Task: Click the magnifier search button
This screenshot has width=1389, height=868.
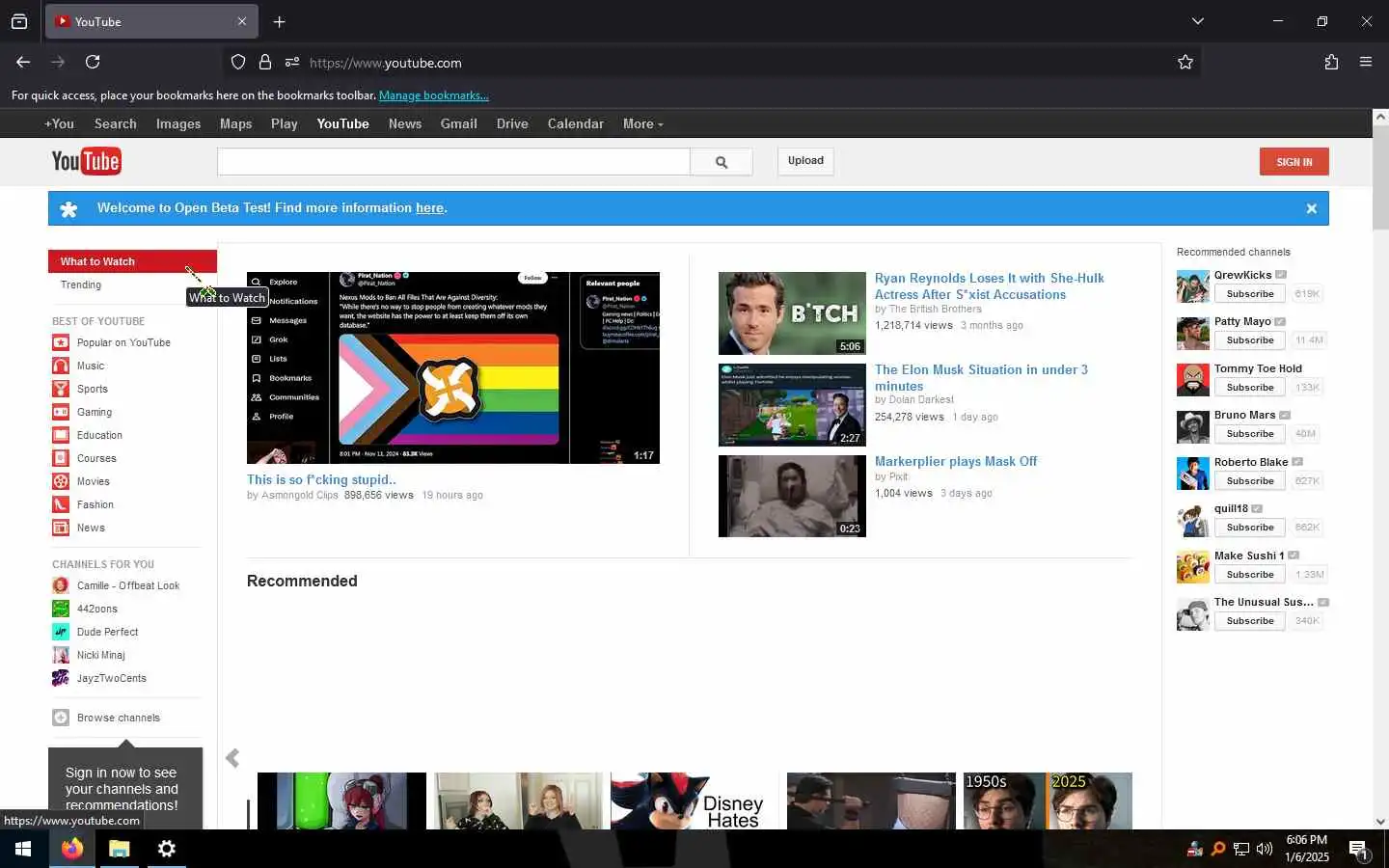Action: point(721,162)
